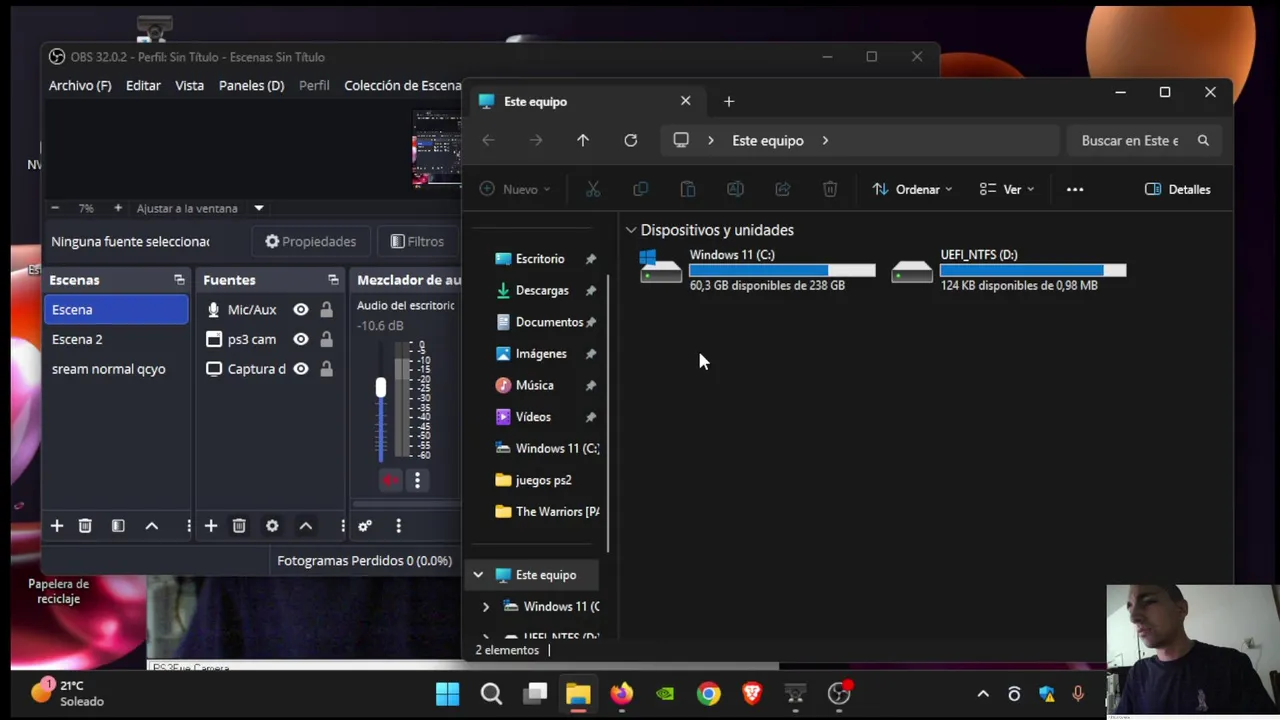The width and height of the screenshot is (1280, 720).
Task: Select Escena 2 in scenes list
Action: coord(116,339)
